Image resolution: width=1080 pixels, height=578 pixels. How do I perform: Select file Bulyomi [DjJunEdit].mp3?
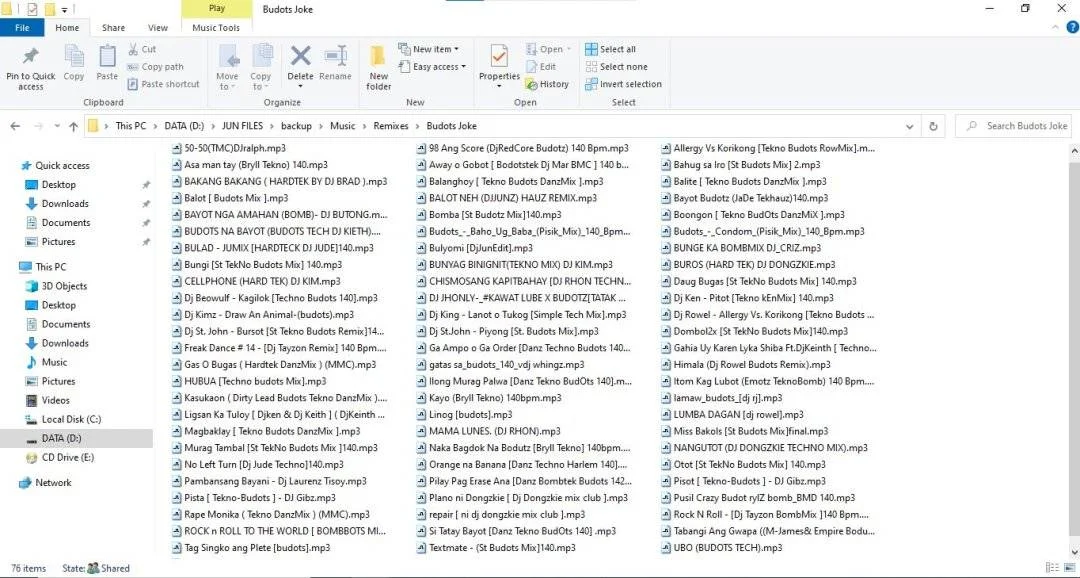click(x=475, y=248)
